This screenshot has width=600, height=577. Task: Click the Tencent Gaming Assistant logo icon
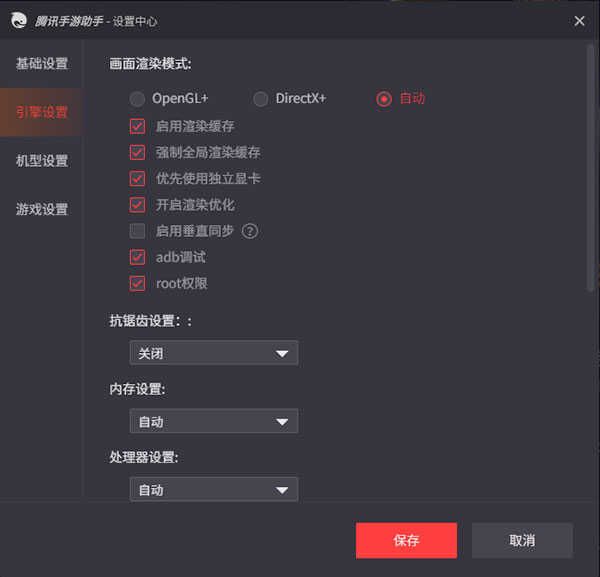[18, 20]
